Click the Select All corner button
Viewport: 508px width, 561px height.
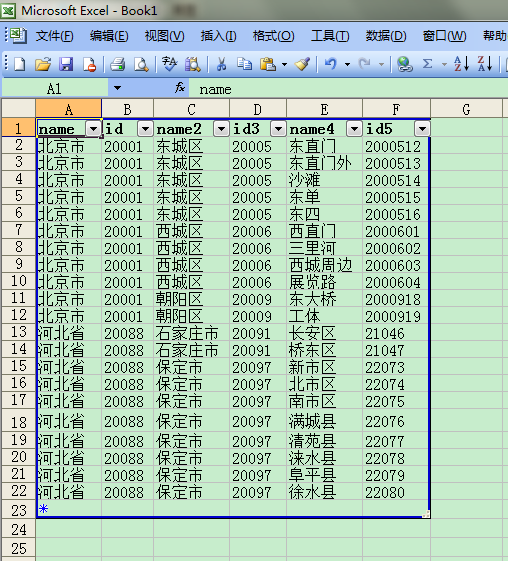coord(19,109)
